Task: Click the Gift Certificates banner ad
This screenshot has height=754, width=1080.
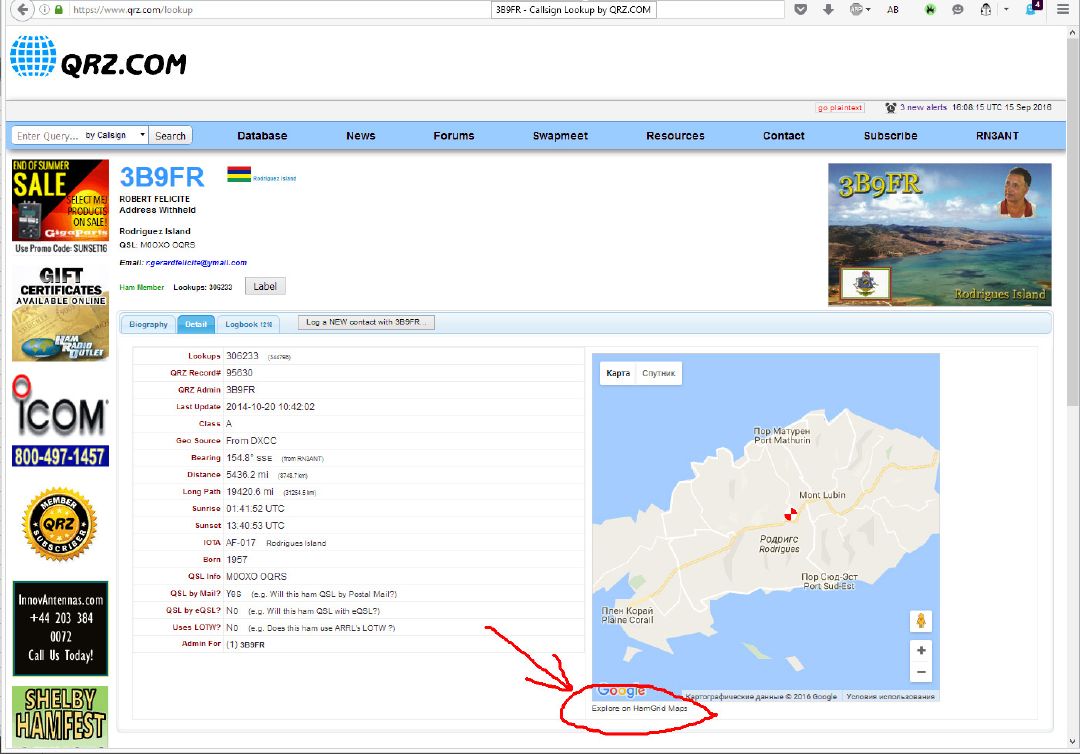Action: [61, 314]
